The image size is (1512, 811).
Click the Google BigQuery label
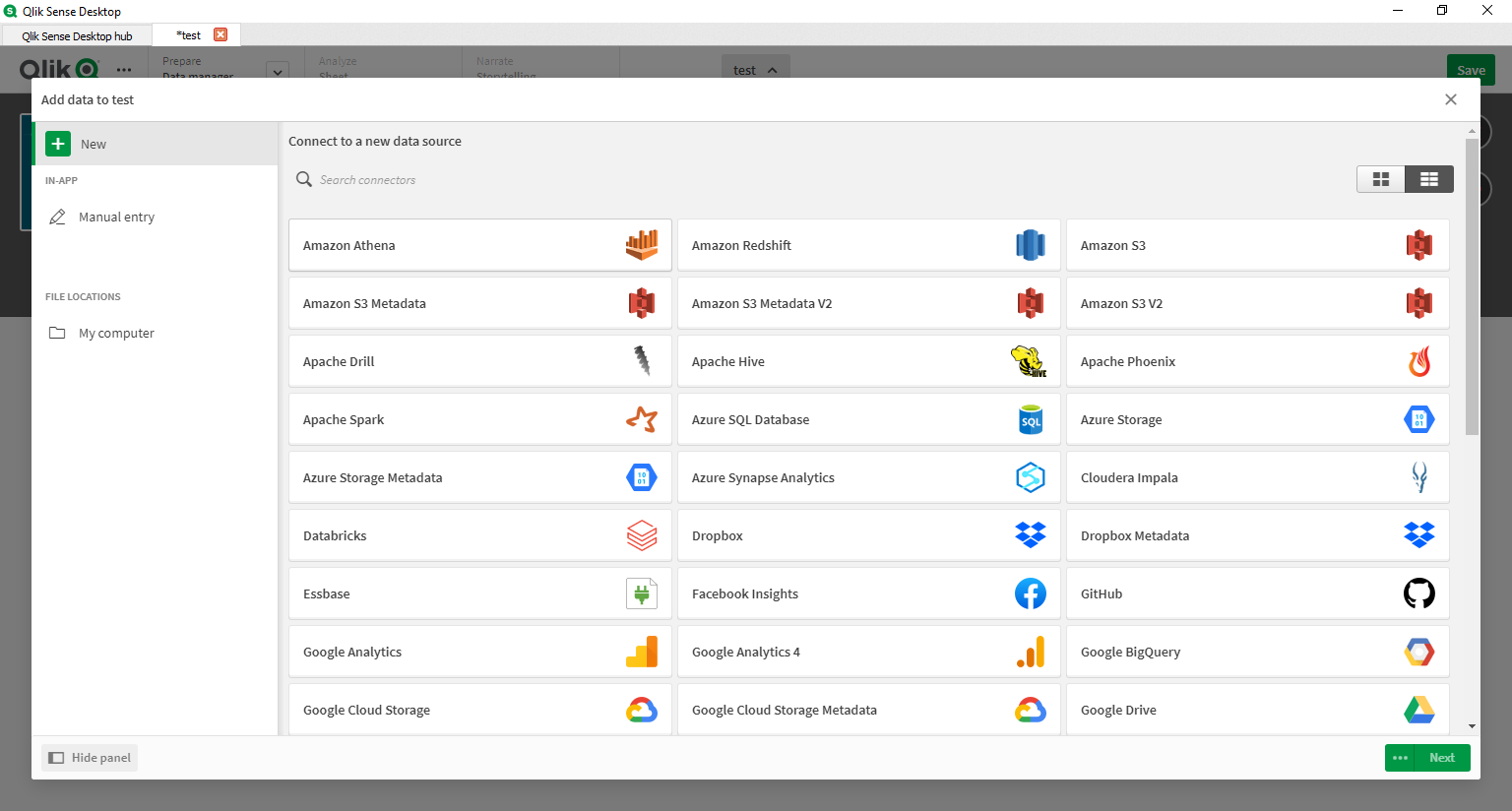[x=1130, y=652]
